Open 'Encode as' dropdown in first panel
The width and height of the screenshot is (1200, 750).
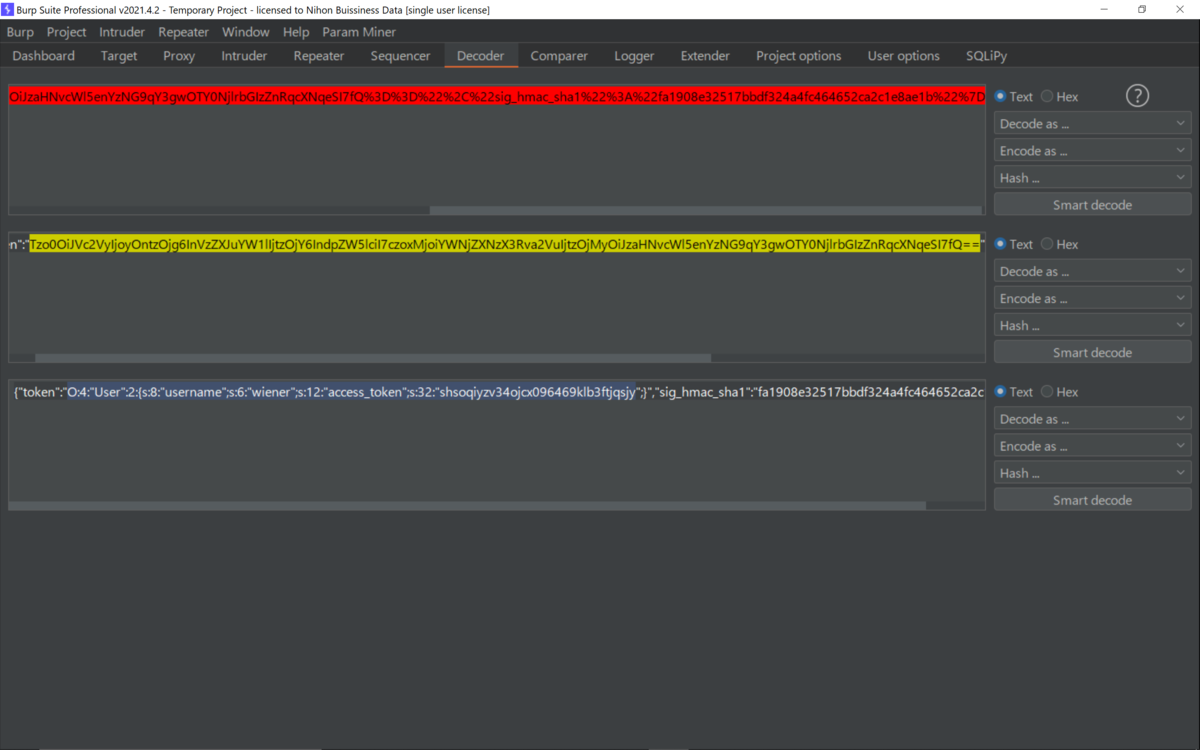tap(1092, 151)
